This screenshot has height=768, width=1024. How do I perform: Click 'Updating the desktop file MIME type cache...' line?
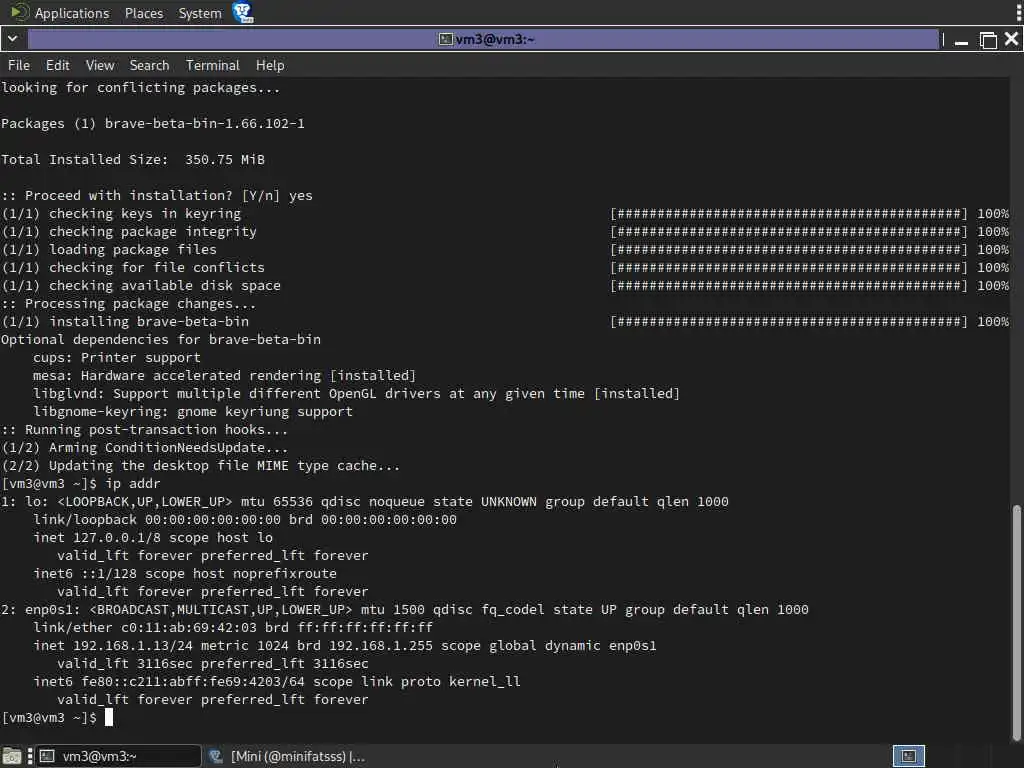pos(200,466)
